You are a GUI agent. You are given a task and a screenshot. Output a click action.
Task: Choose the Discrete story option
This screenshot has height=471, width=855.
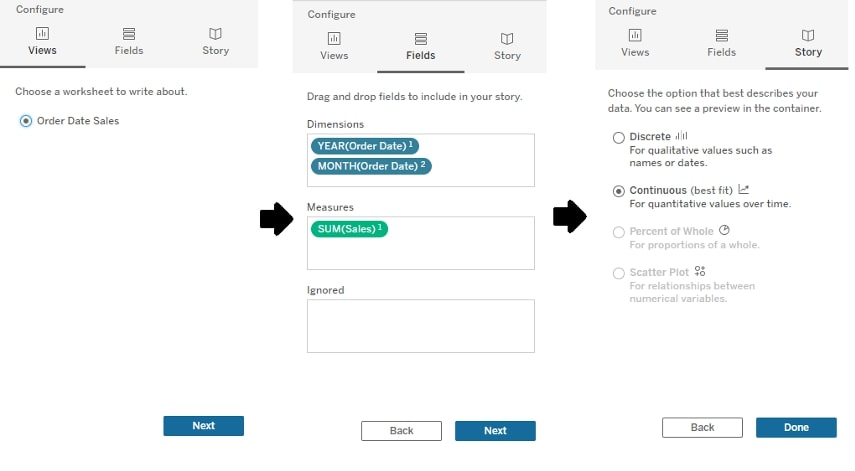pyautogui.click(x=618, y=137)
